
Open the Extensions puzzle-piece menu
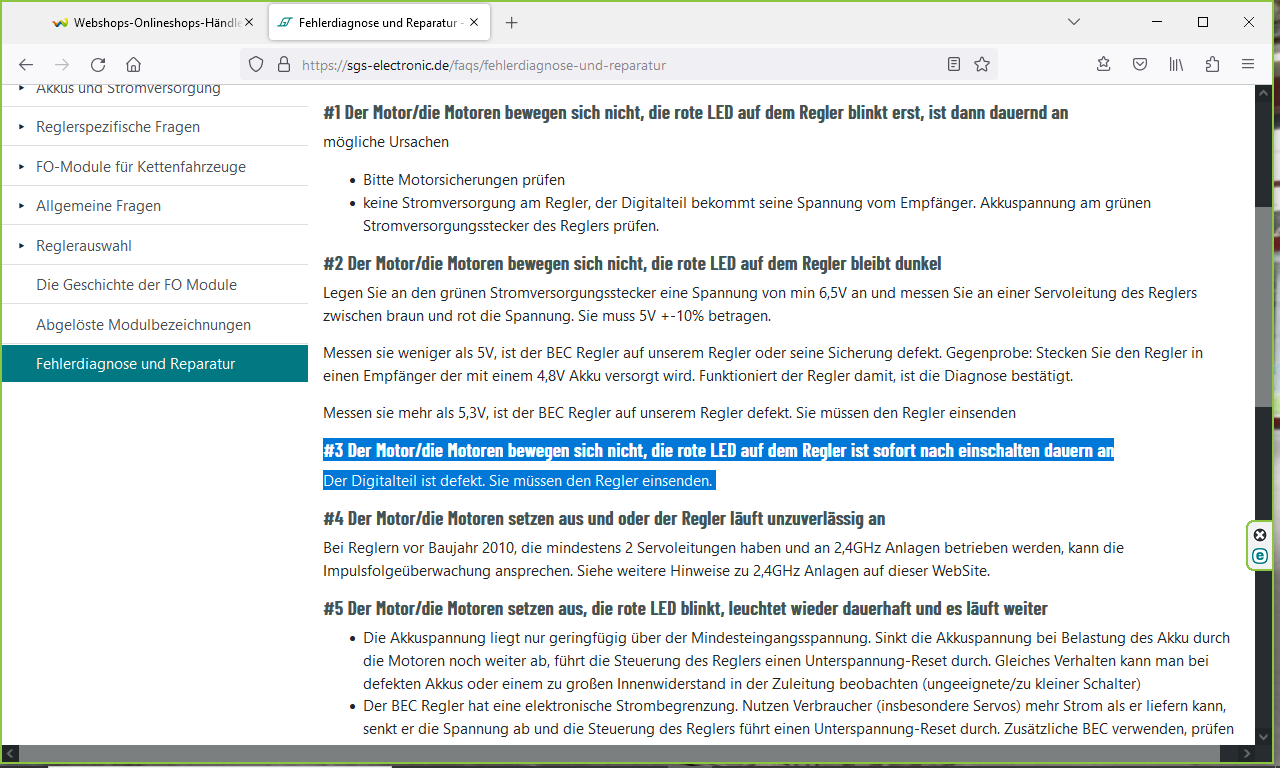[1212, 64]
